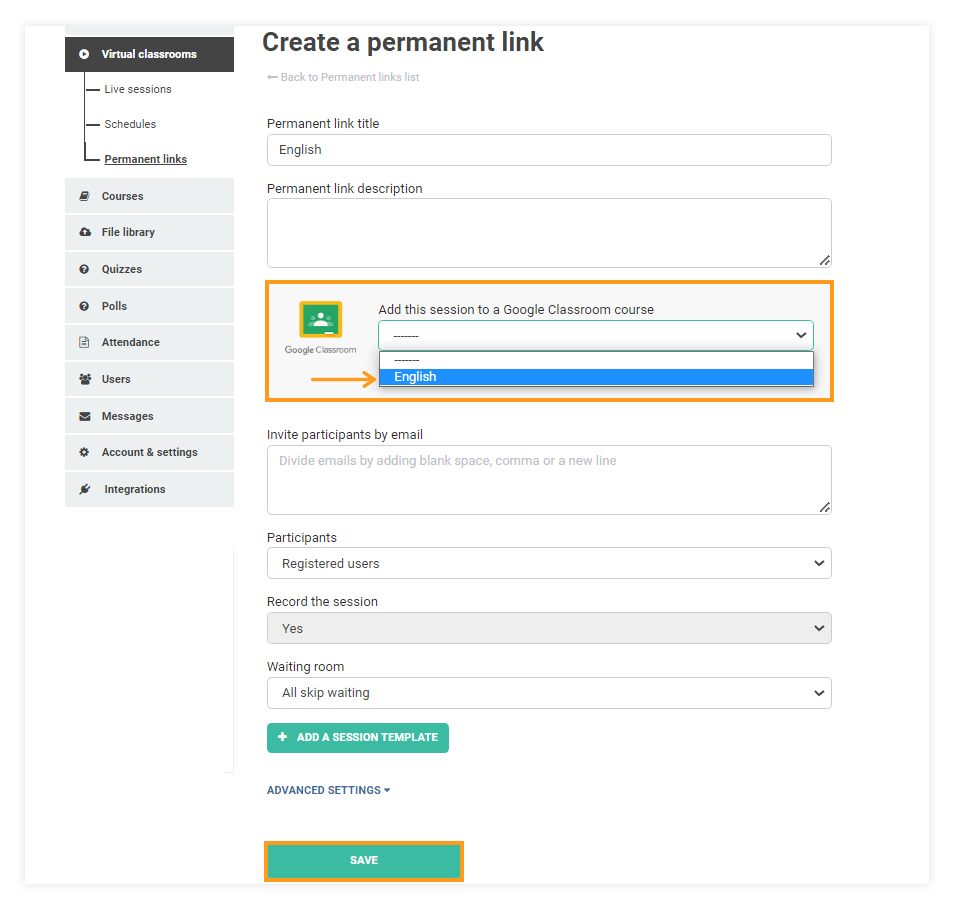Image resolution: width=955 pixels, height=910 pixels.
Task: Select English in the course dropdown list
Action: [x=596, y=377]
